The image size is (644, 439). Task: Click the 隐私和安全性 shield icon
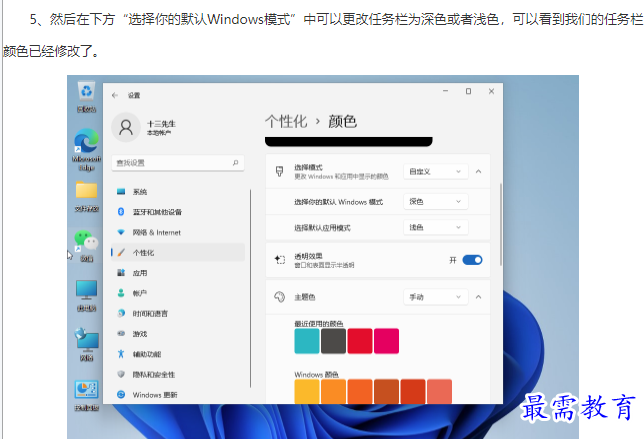(x=121, y=374)
